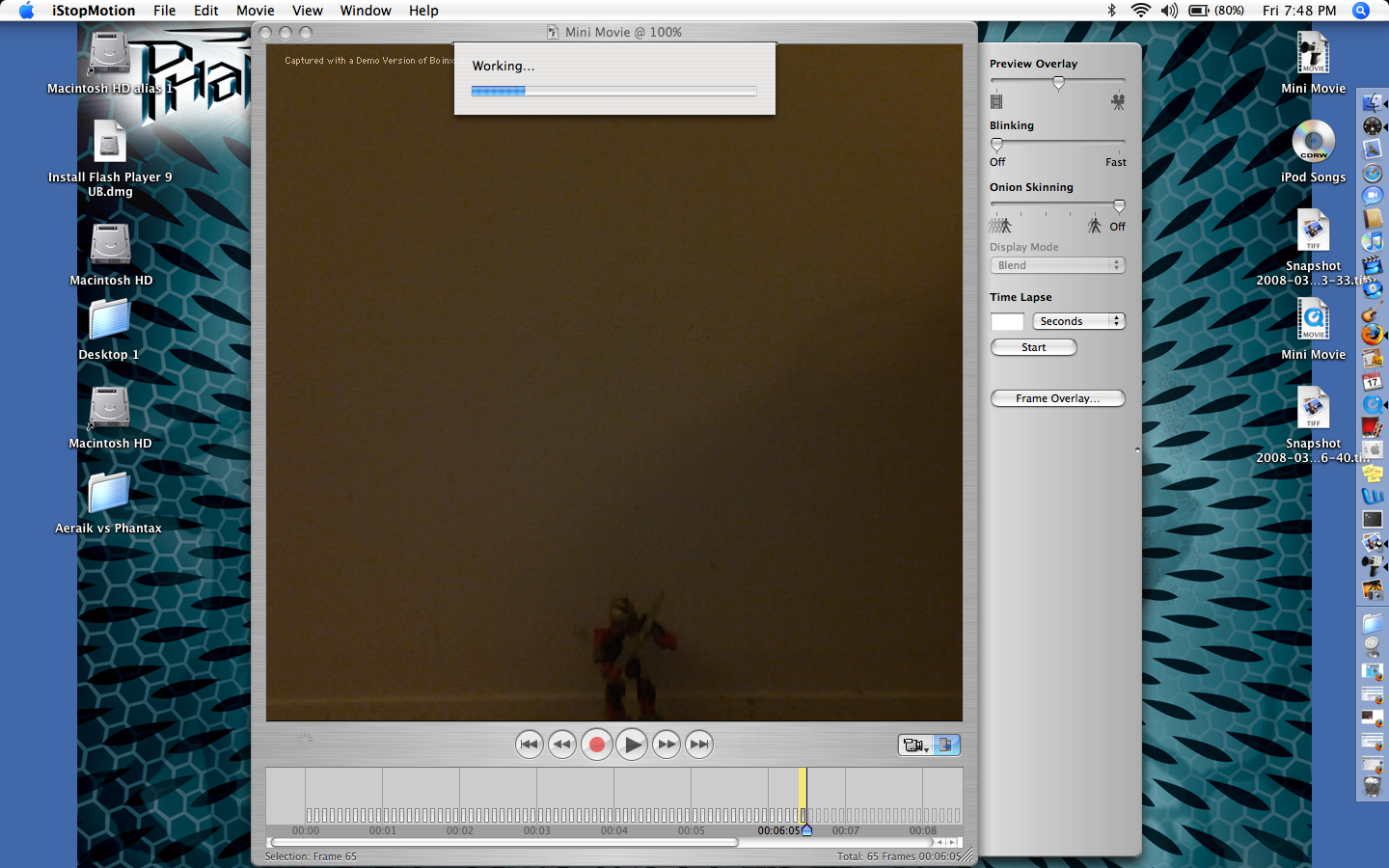
Task: Open the Display Mode Blend dropdown
Action: pyautogui.click(x=1057, y=265)
